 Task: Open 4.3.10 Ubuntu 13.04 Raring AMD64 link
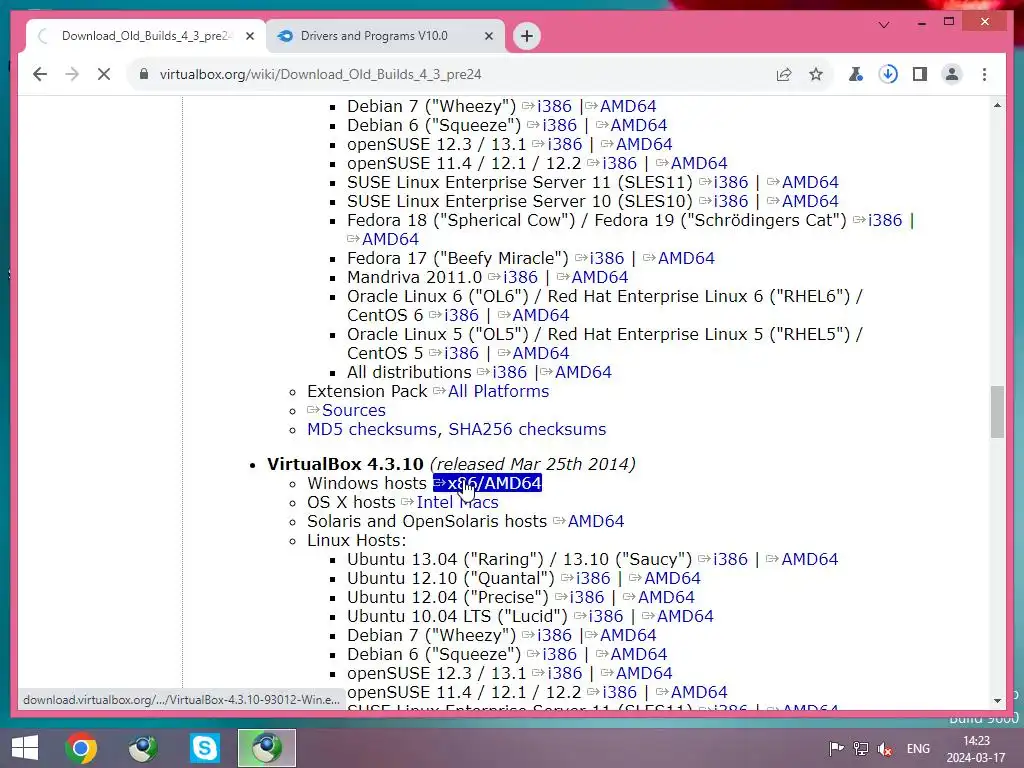[x=803, y=559]
